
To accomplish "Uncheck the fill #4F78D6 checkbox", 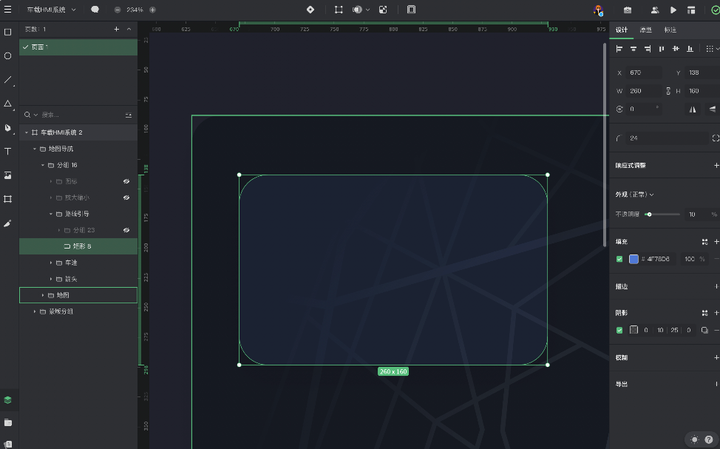I will pos(619,259).
